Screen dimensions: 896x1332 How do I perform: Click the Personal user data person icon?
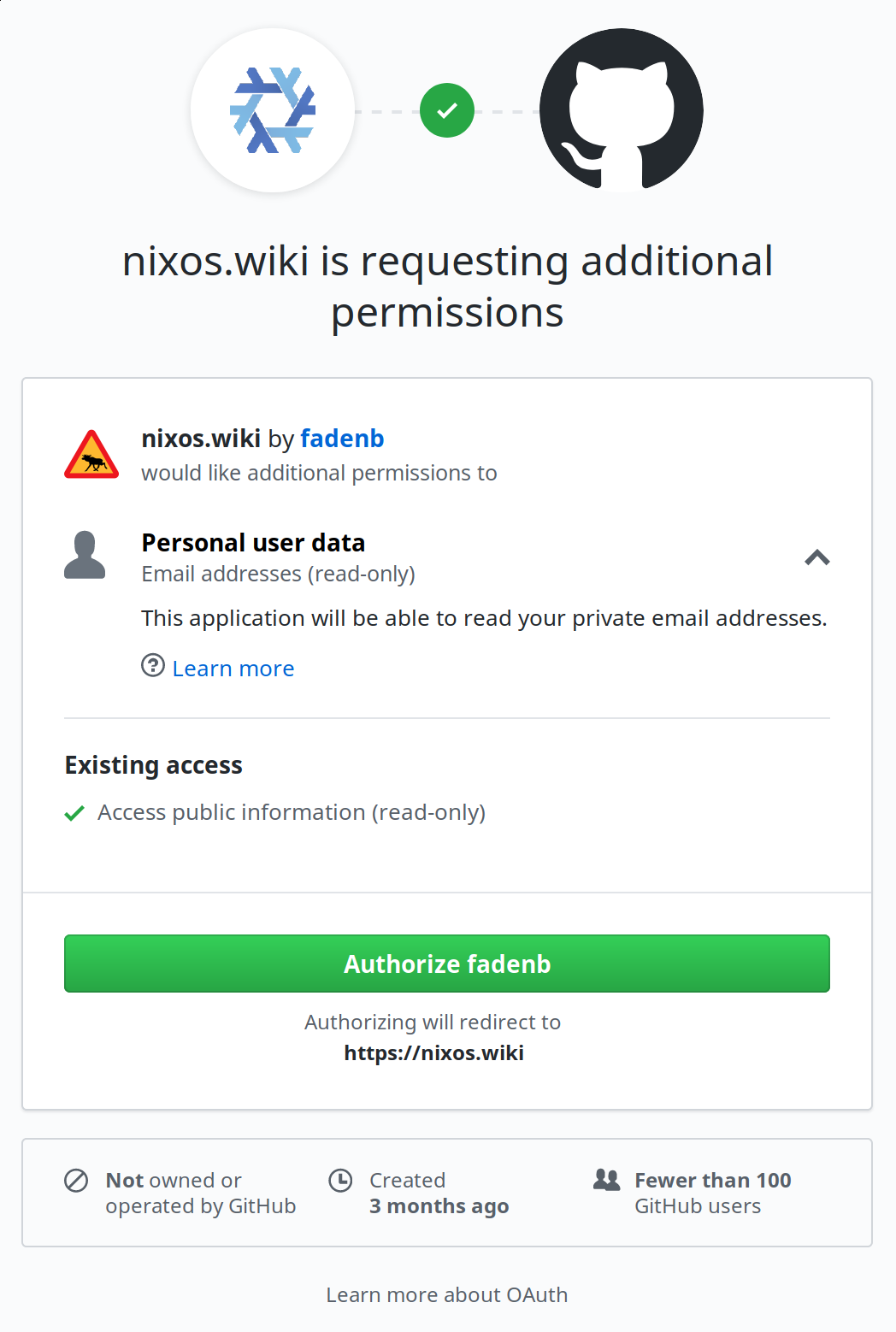[x=85, y=555]
